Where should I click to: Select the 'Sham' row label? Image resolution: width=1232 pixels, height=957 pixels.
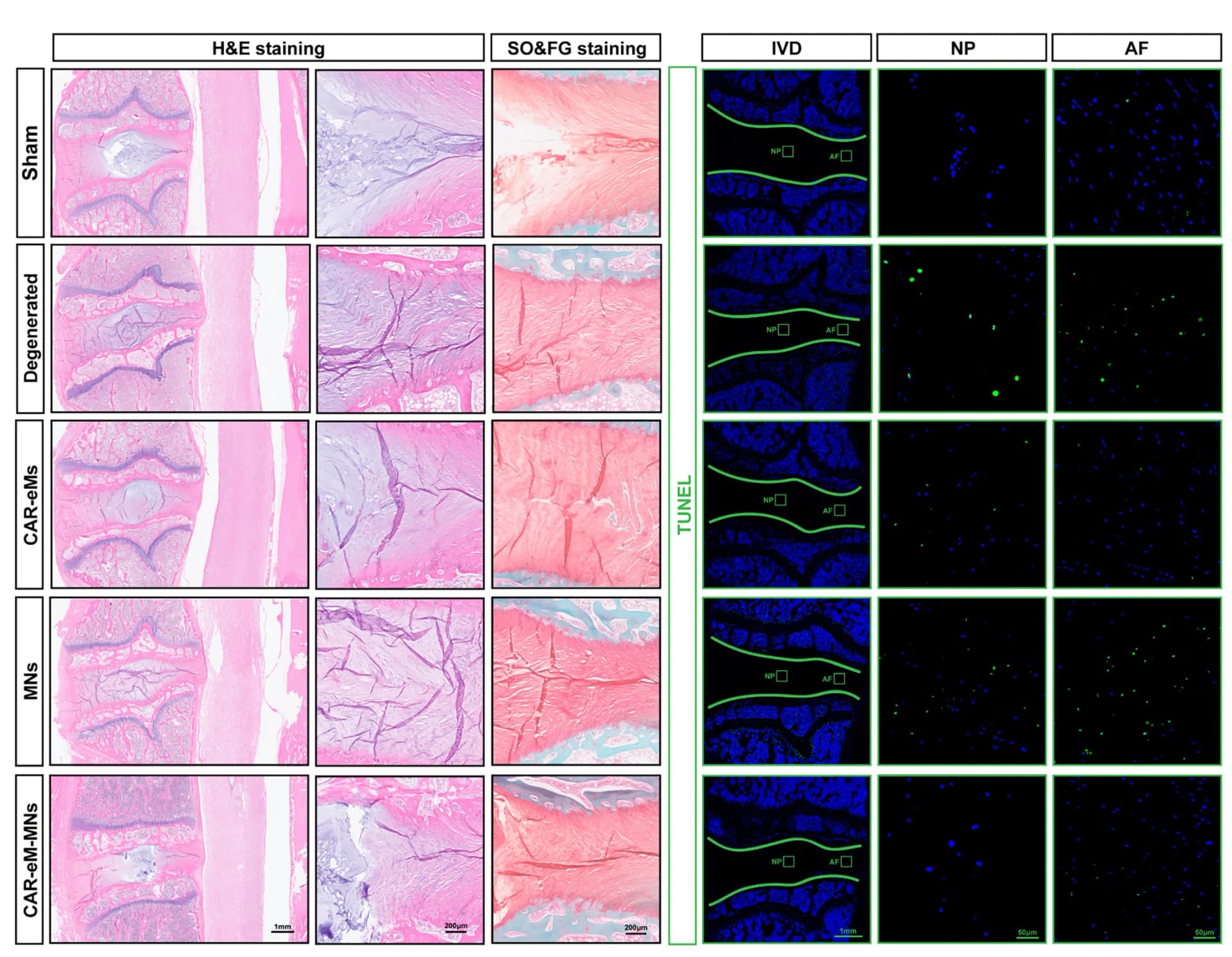click(30, 153)
